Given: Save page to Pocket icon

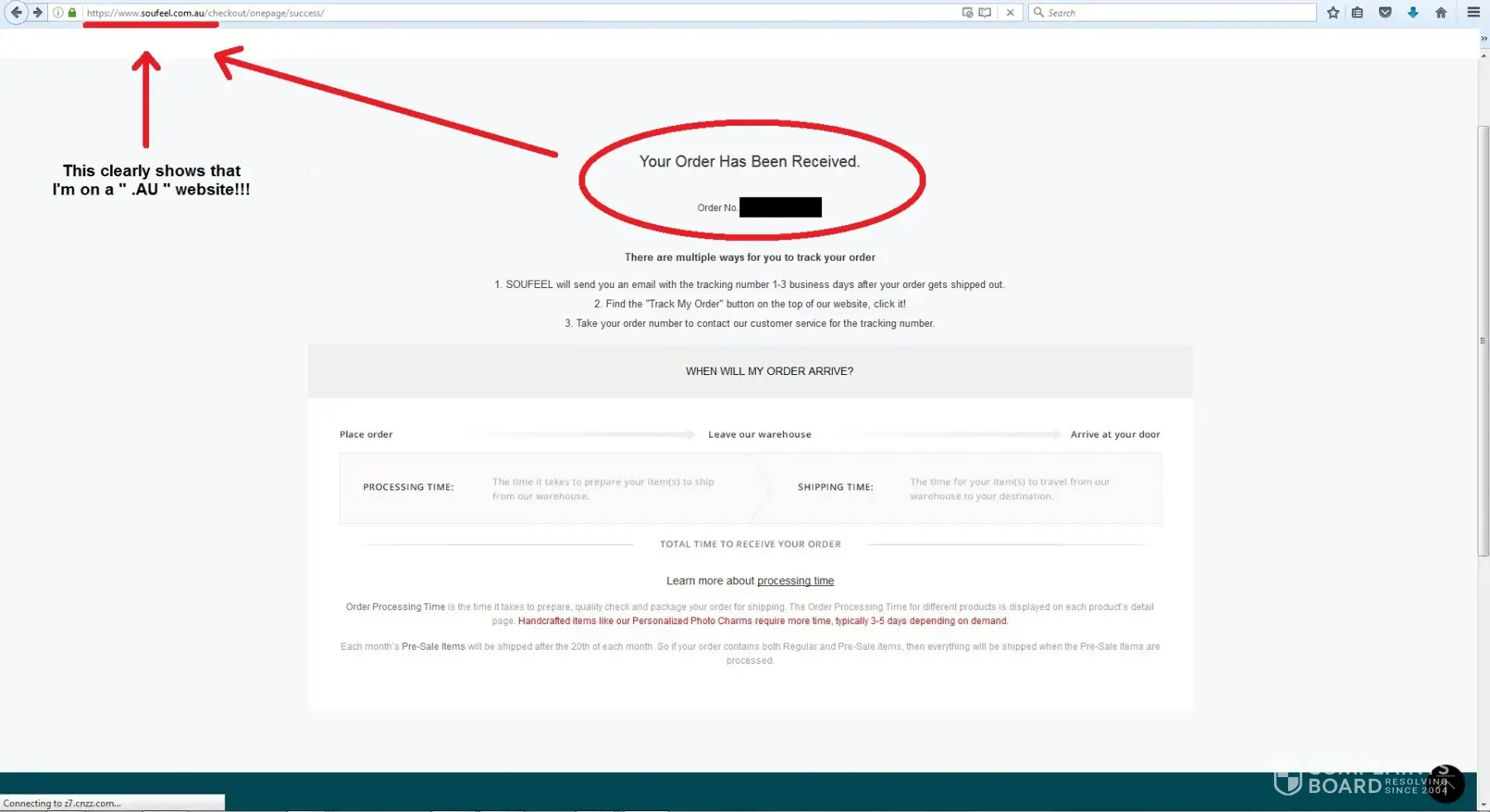Looking at the screenshot, I should 1385,12.
